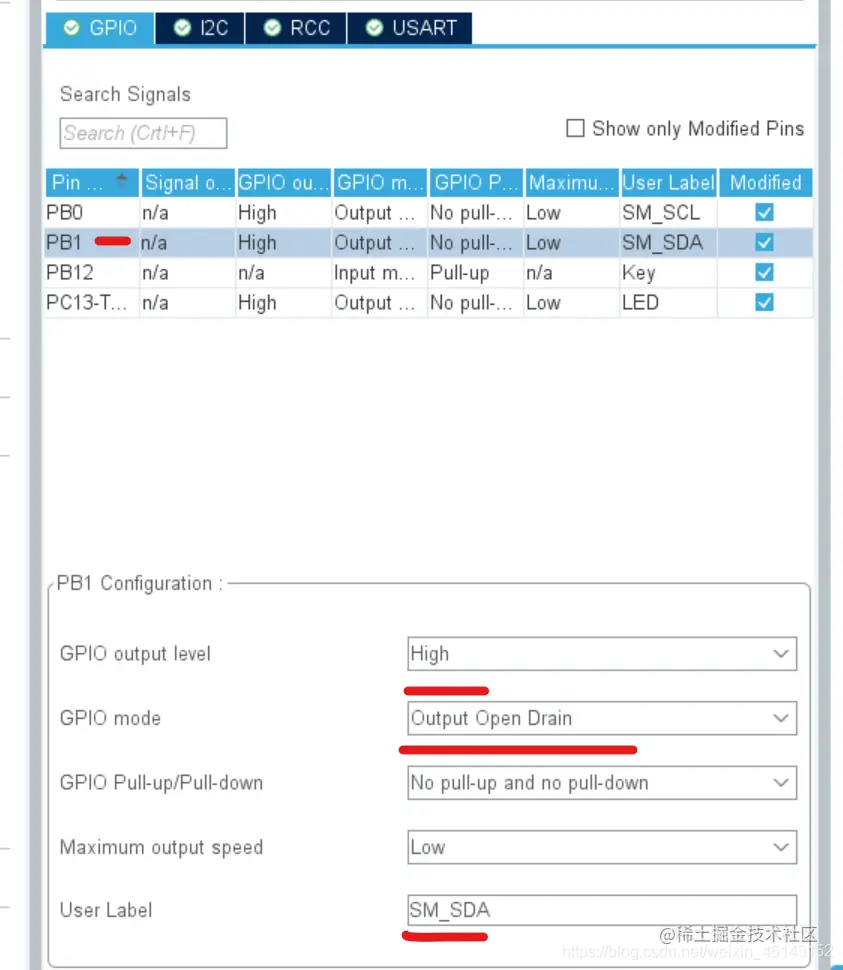This screenshot has width=843, height=970.
Task: Click the sort arrow in Pin column
Action: pyautogui.click(x=122, y=180)
